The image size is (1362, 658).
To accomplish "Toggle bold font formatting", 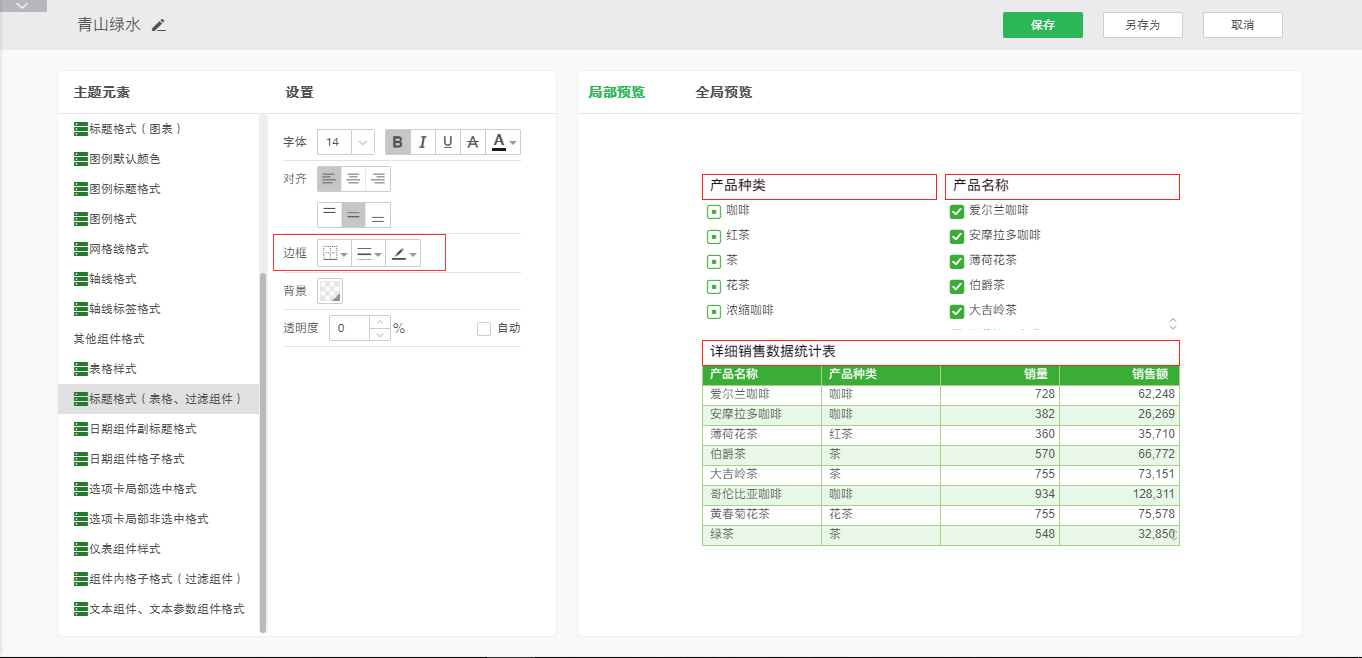I will 398,142.
